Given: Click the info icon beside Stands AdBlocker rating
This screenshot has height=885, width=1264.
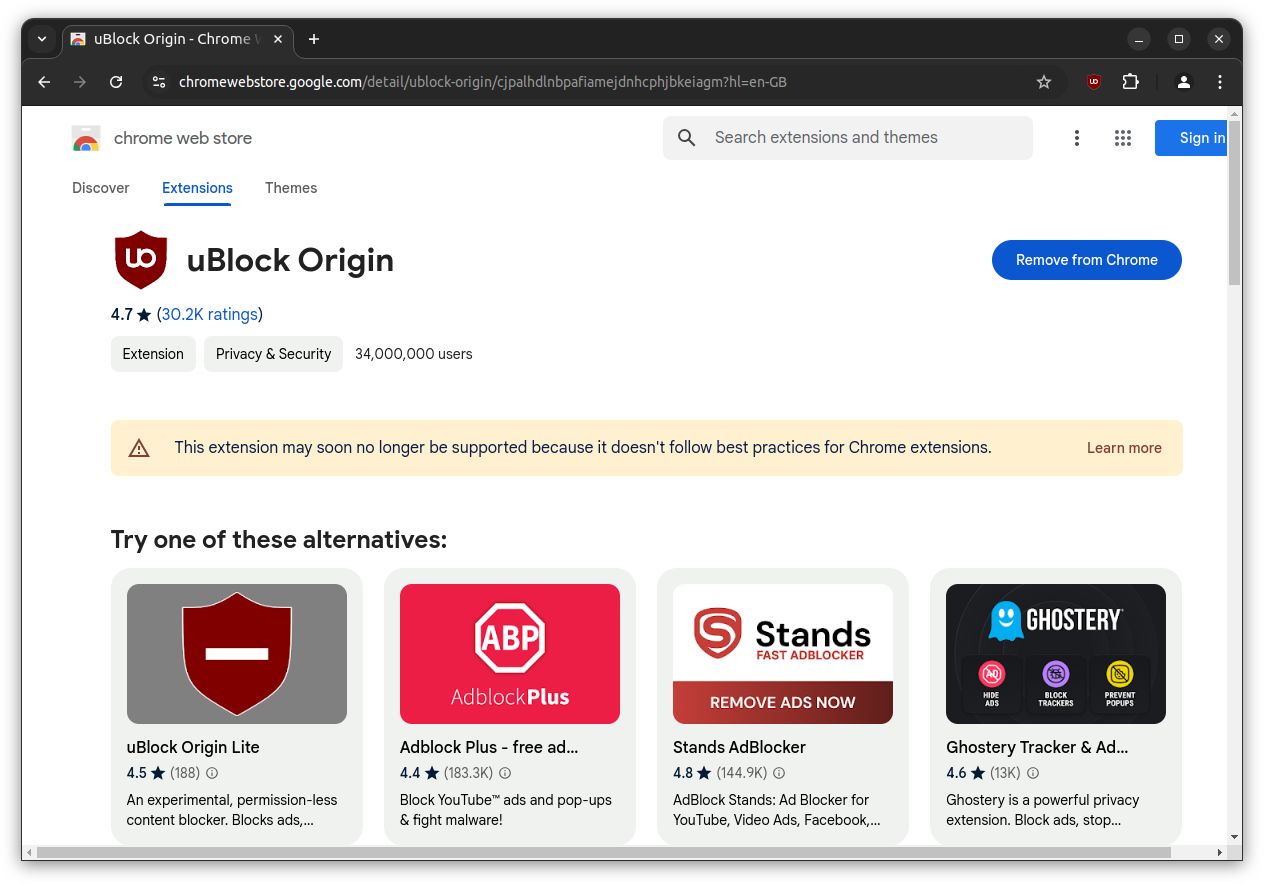Looking at the screenshot, I should click(x=779, y=773).
